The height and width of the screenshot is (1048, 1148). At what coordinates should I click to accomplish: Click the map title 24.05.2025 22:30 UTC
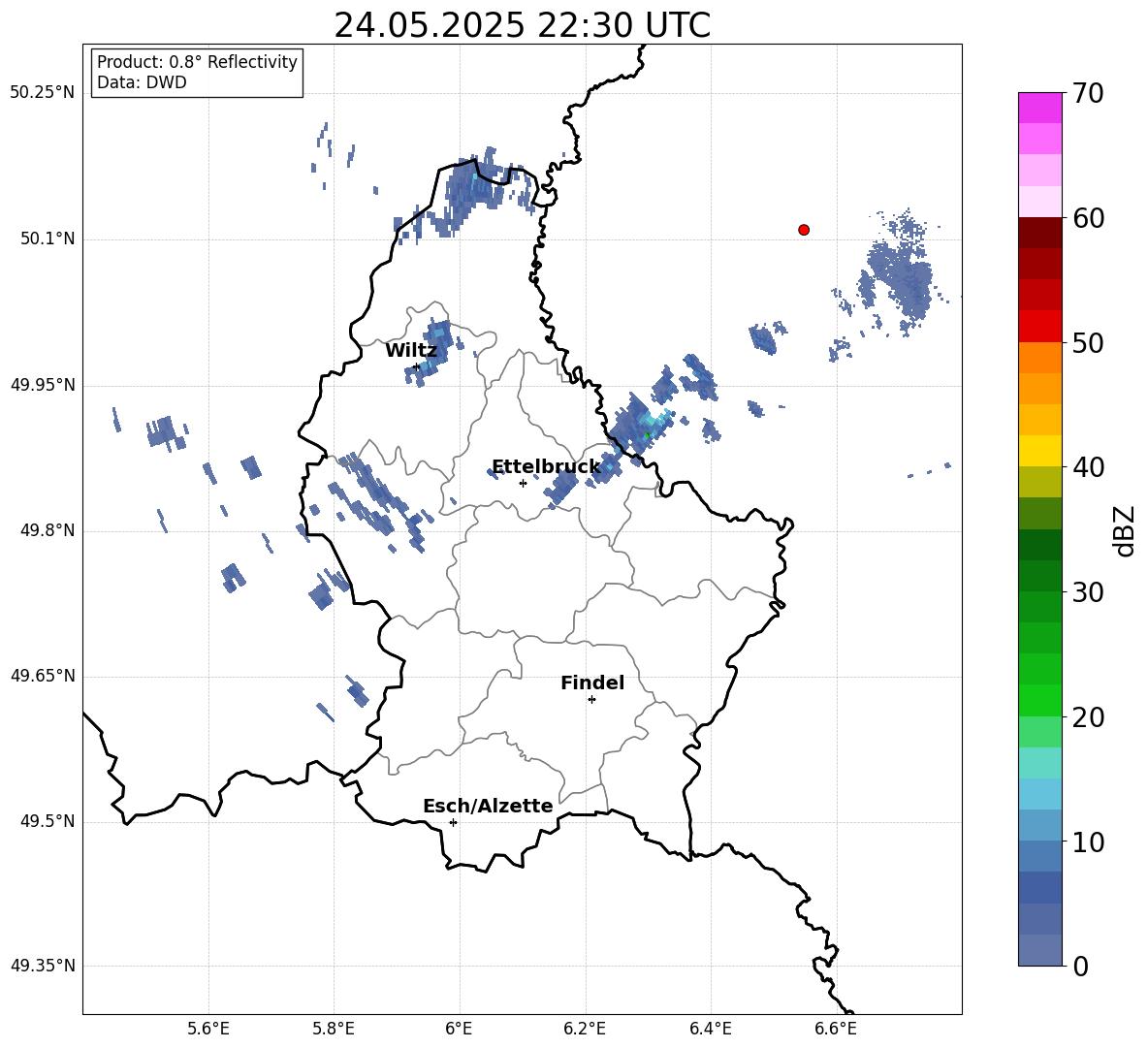click(522, 25)
